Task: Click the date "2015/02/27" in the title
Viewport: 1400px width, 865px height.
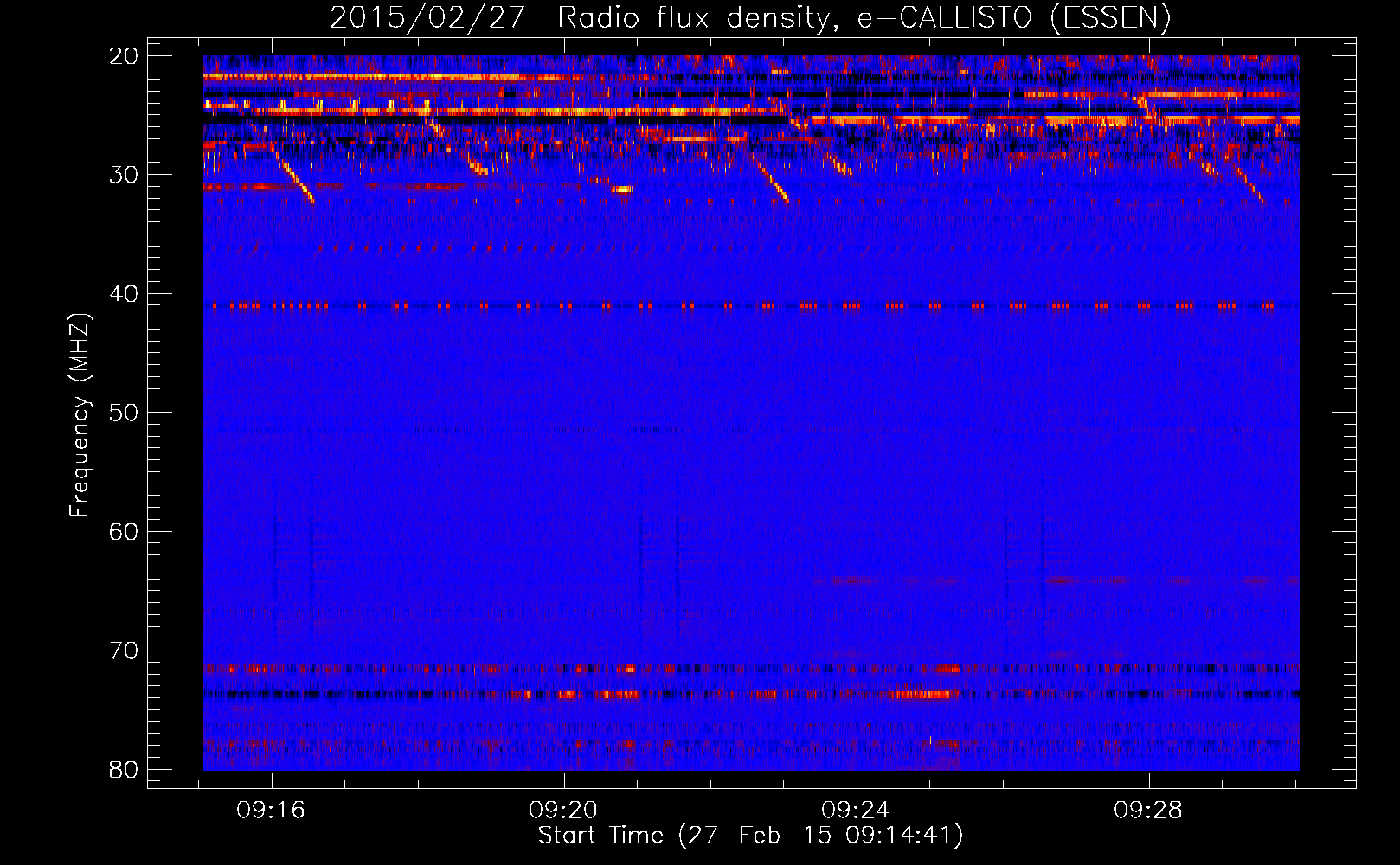Action: [427, 18]
